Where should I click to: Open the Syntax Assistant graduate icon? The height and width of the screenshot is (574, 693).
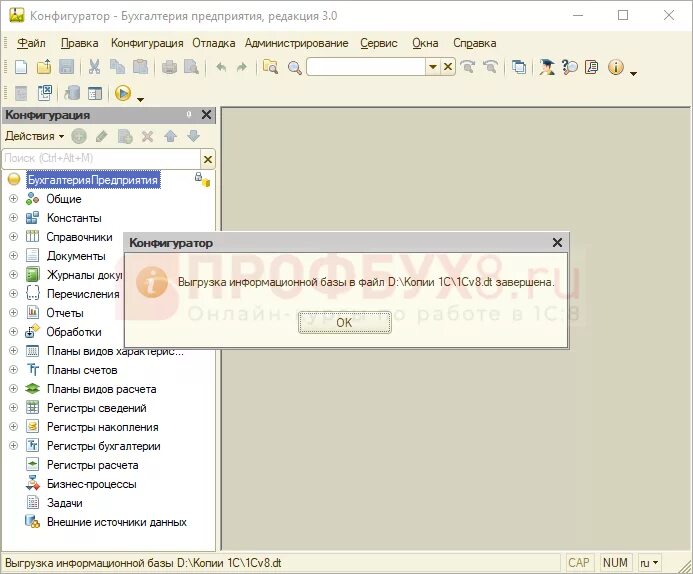(x=547, y=67)
